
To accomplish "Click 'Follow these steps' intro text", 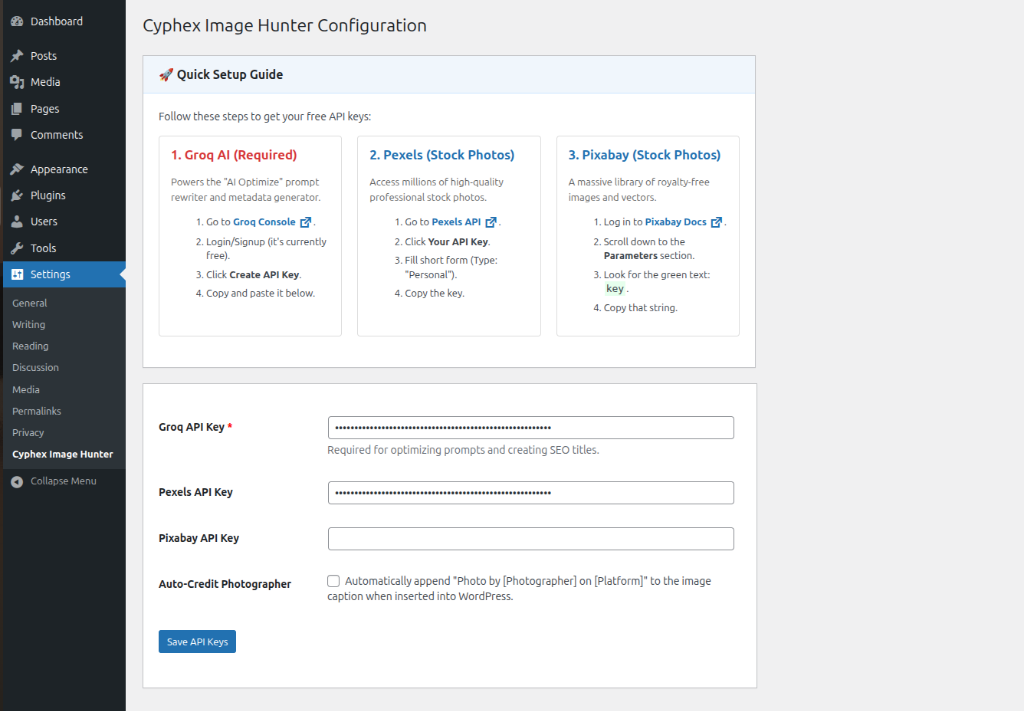I will tap(264, 117).
